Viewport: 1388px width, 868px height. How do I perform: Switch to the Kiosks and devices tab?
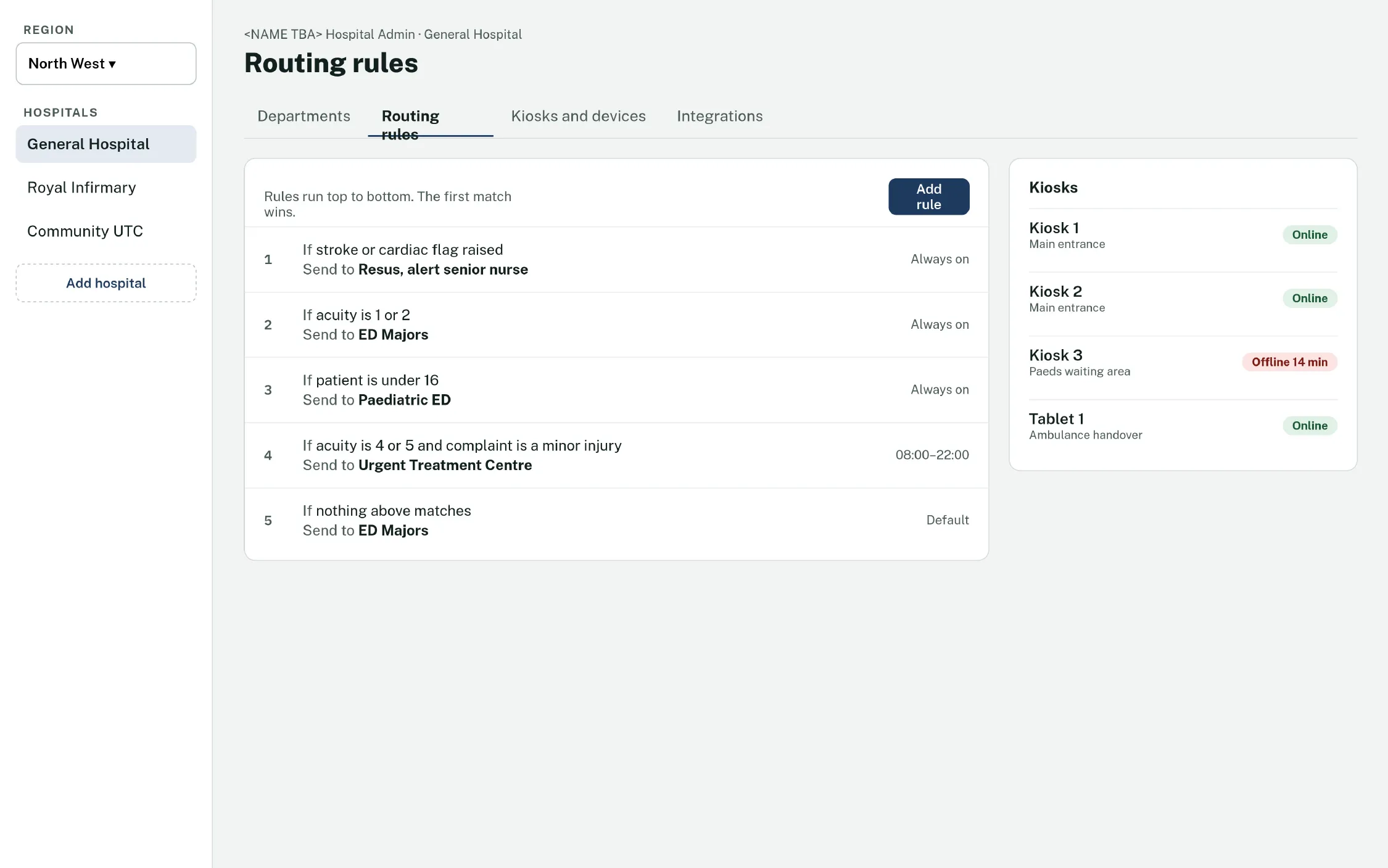(578, 116)
